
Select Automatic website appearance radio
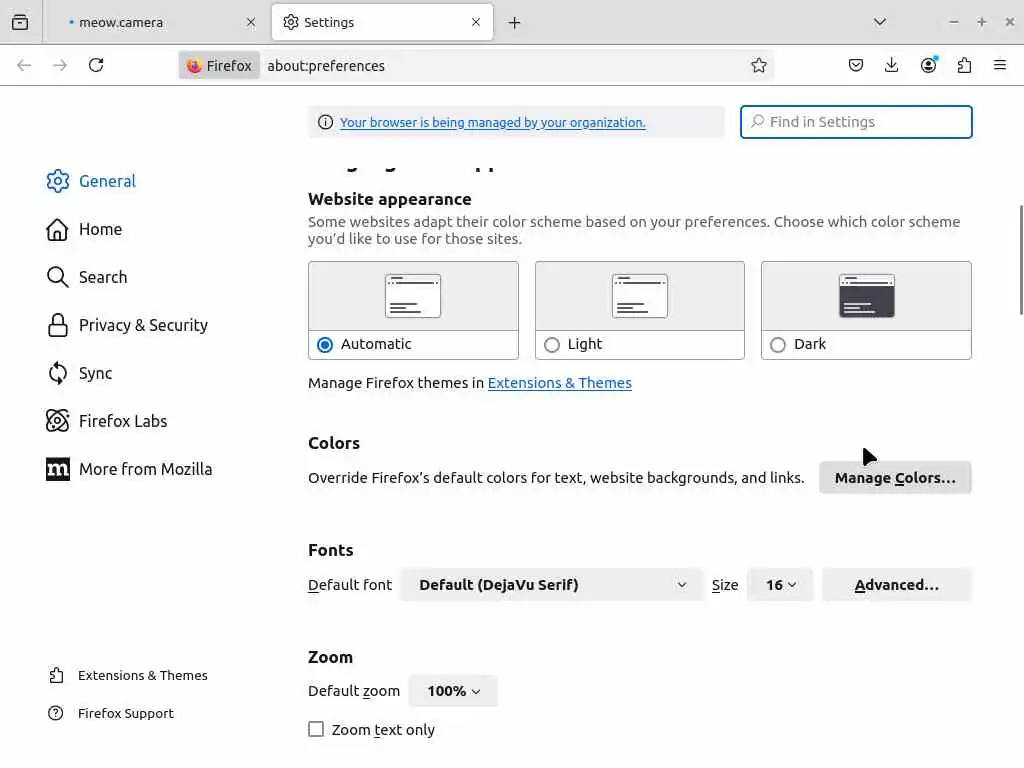pyautogui.click(x=325, y=344)
